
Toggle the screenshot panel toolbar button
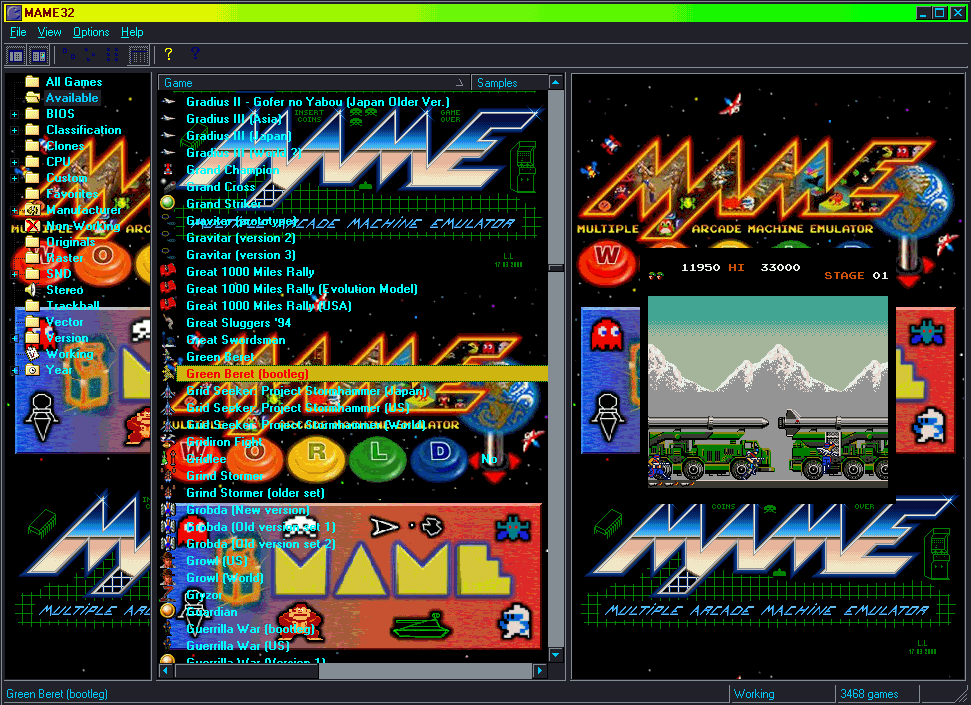[38, 56]
